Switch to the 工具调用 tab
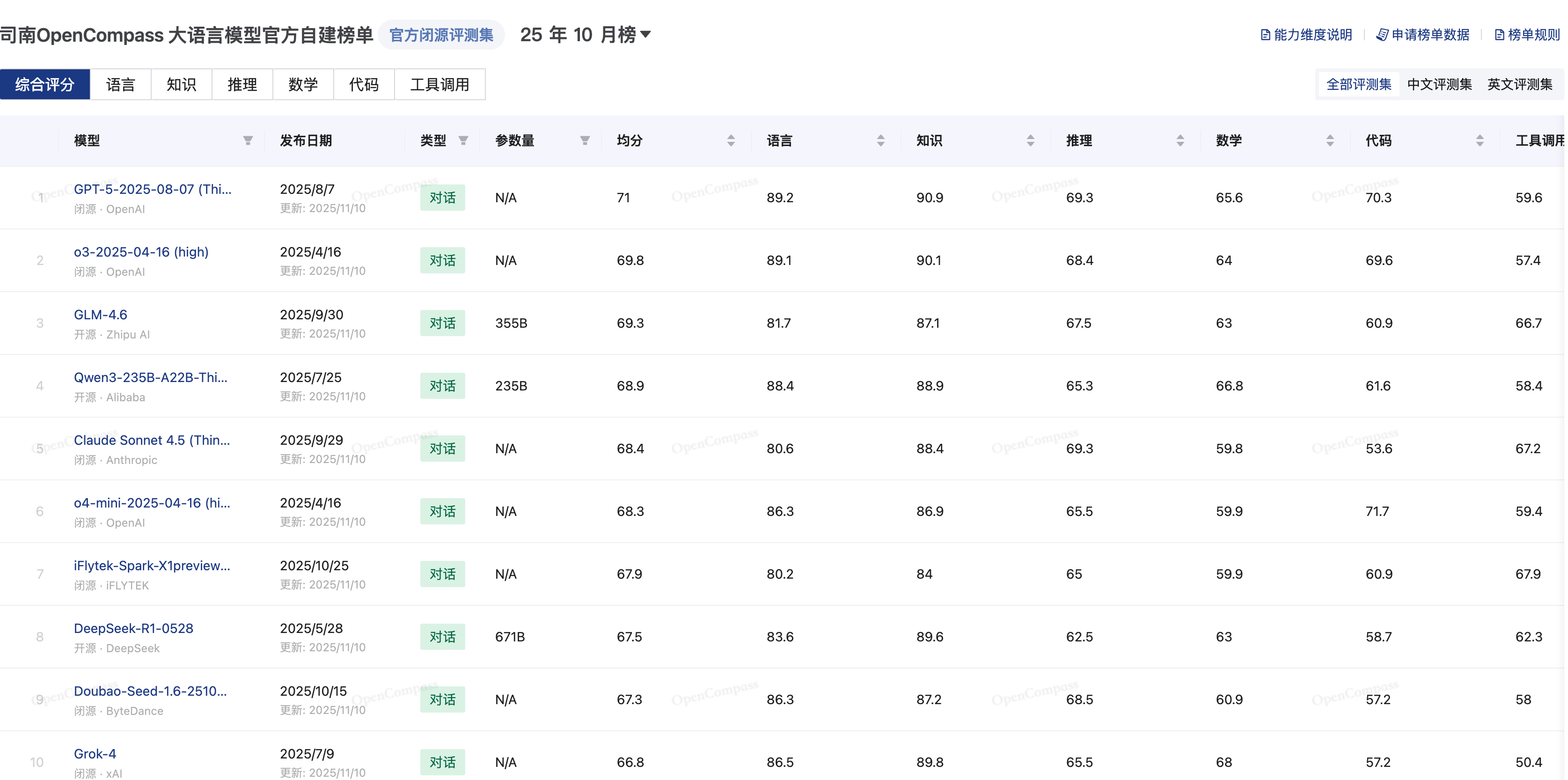1568x780 pixels. 440,85
